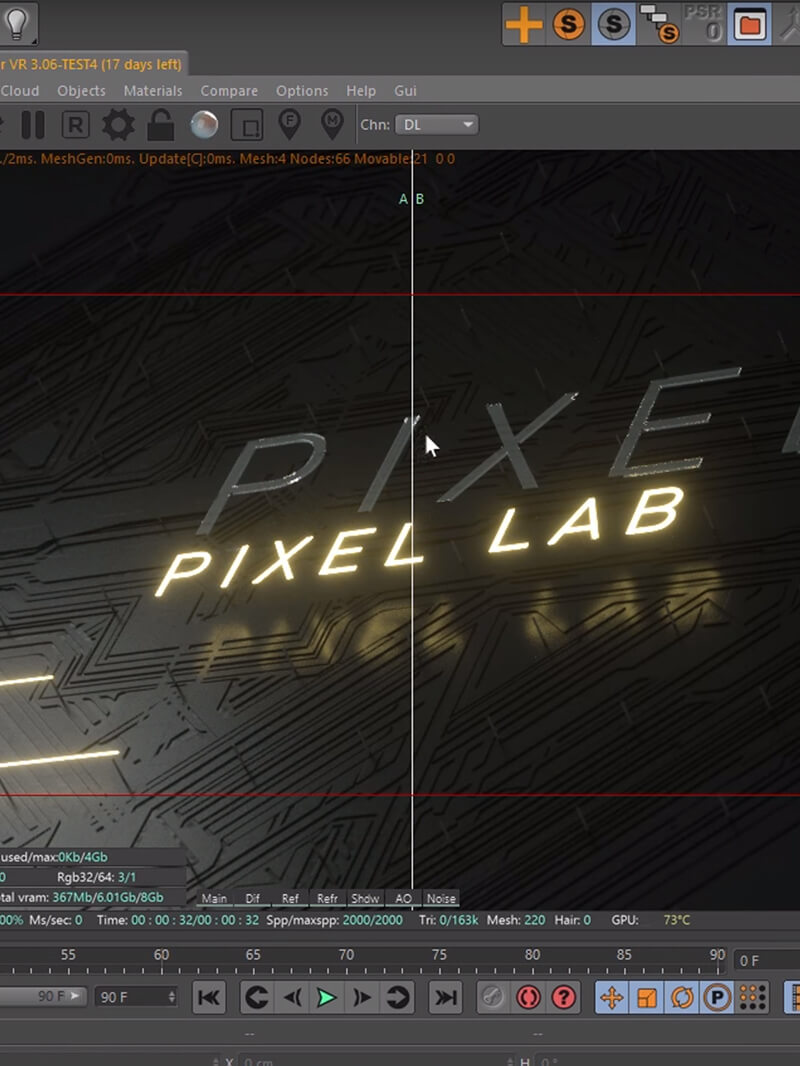Jump to frame 60 on the timeline ruler
Image resolution: width=800 pixels, height=1066 pixels.
pos(161,955)
